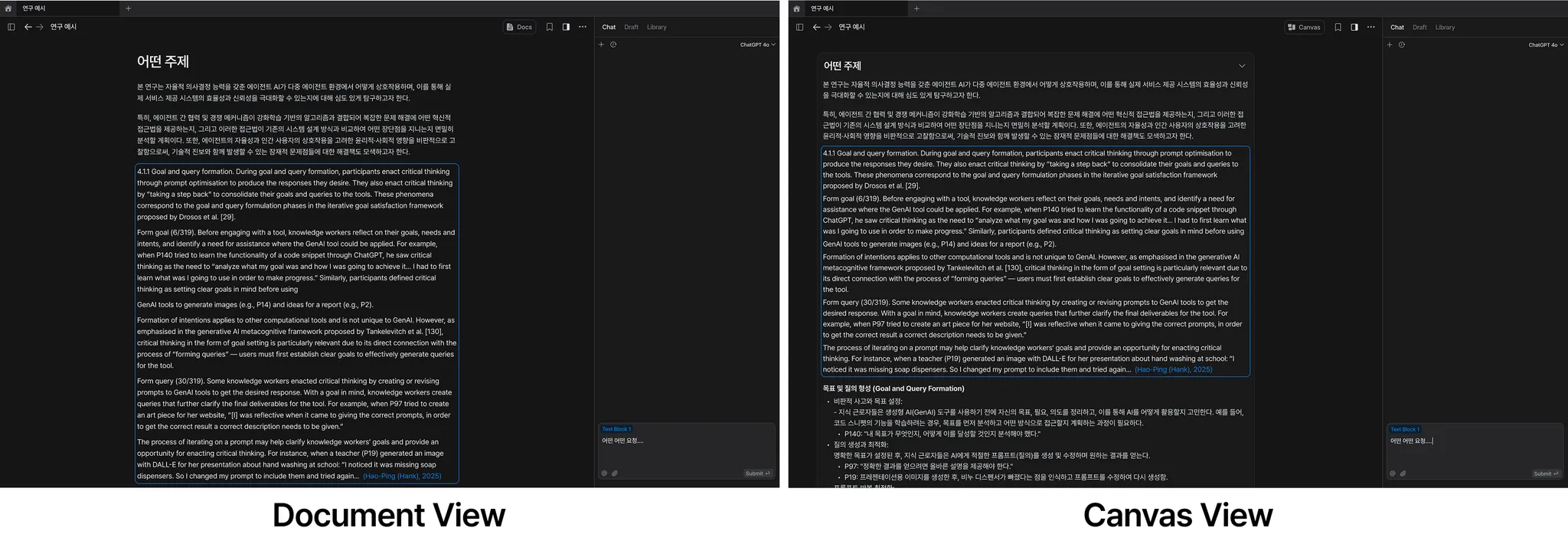Click the @ mention icon in Canvas View chat
Viewport: 1568px width, 544px height.
[x=1393, y=474]
